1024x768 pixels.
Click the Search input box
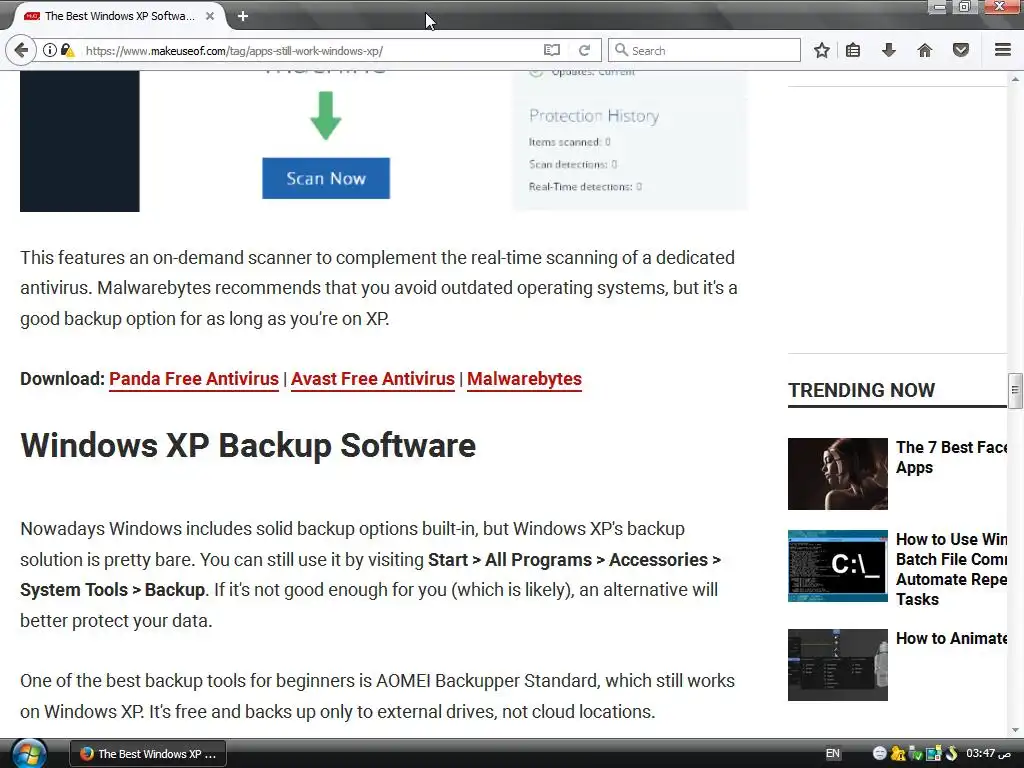click(x=704, y=50)
